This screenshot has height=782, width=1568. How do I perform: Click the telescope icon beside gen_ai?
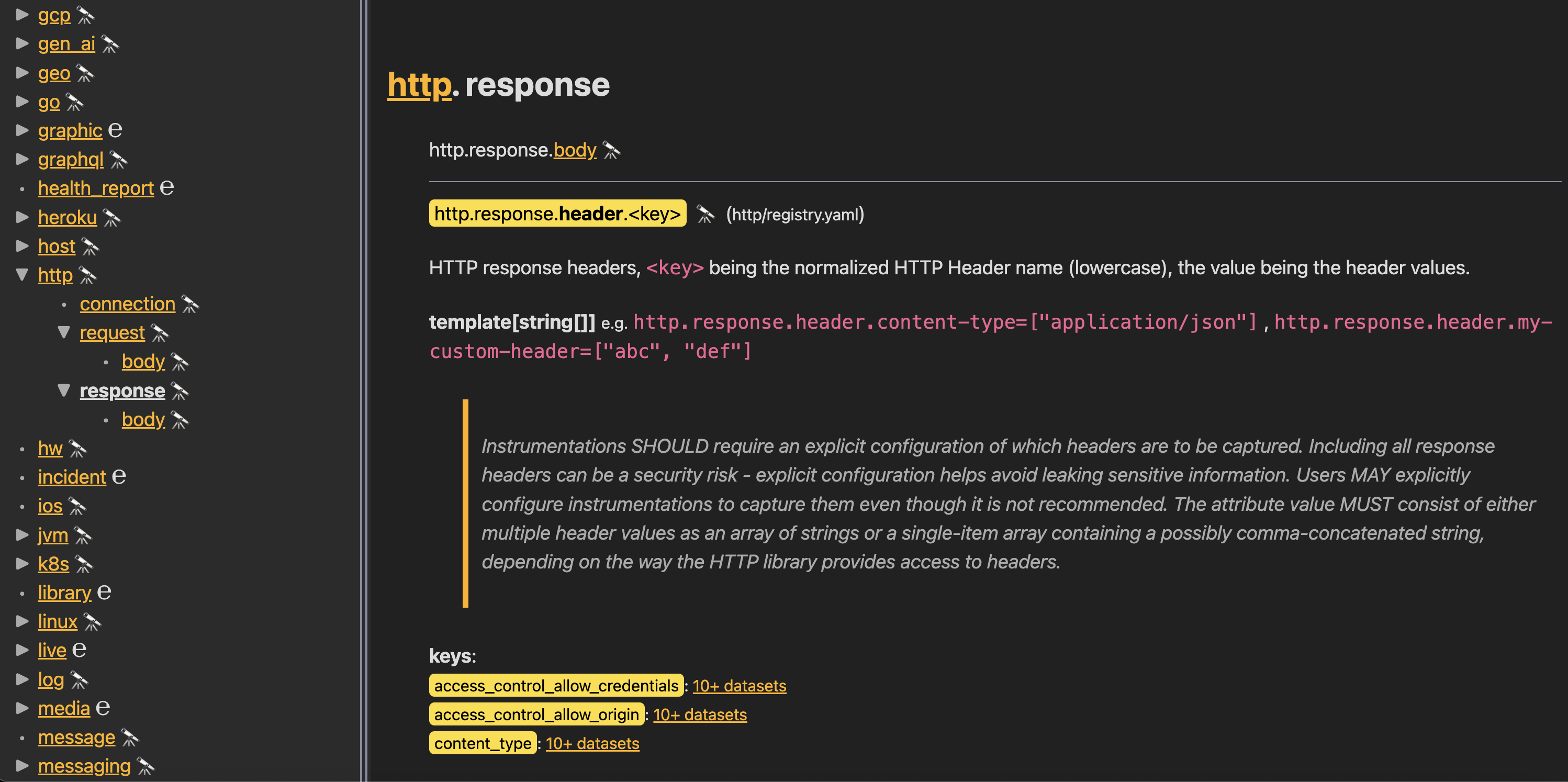click(109, 44)
